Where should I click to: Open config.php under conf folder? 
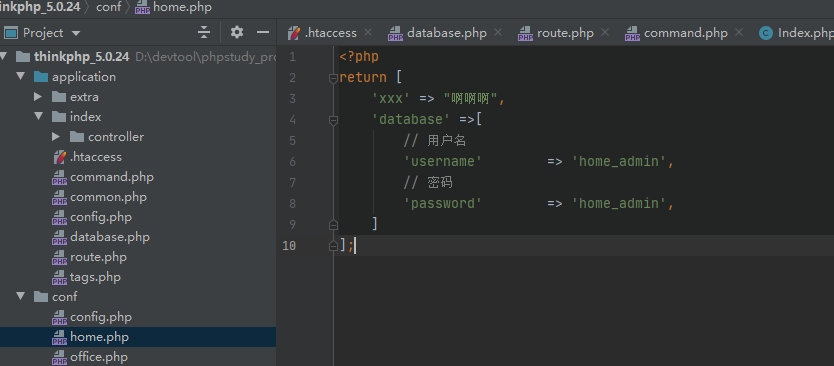tap(101, 317)
